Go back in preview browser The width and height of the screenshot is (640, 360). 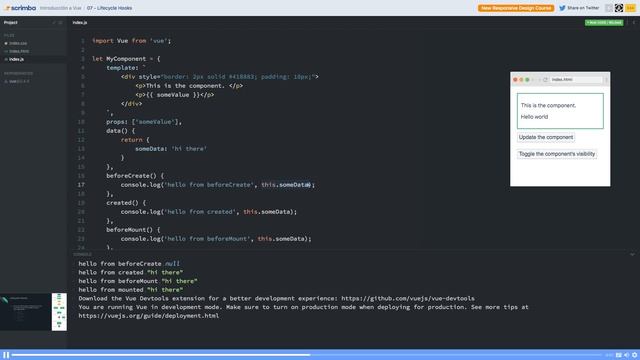(533, 80)
